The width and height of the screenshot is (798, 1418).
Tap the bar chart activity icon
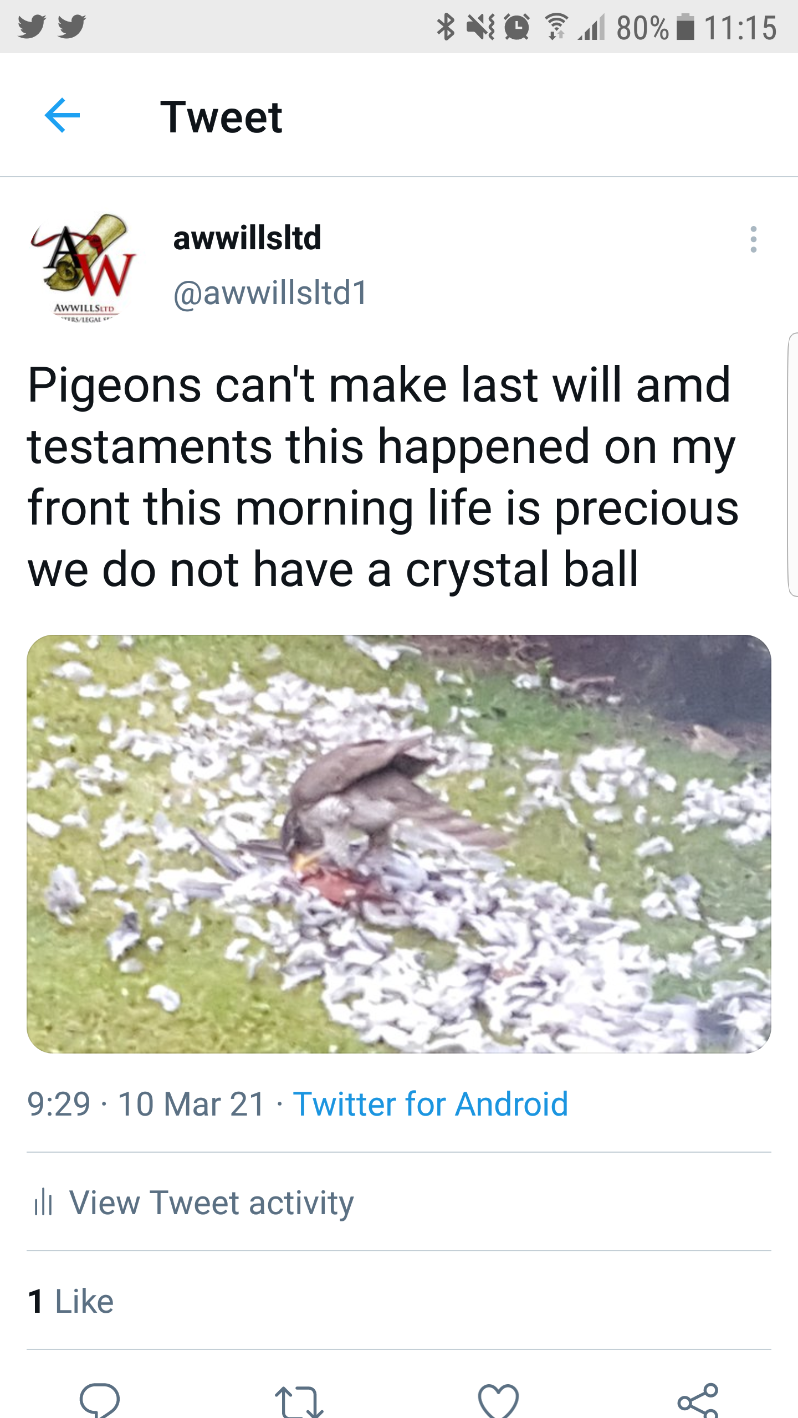tap(42, 1203)
